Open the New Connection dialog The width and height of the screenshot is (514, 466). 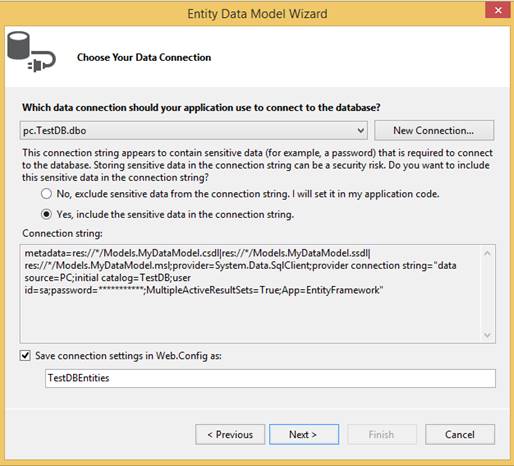[434, 130]
